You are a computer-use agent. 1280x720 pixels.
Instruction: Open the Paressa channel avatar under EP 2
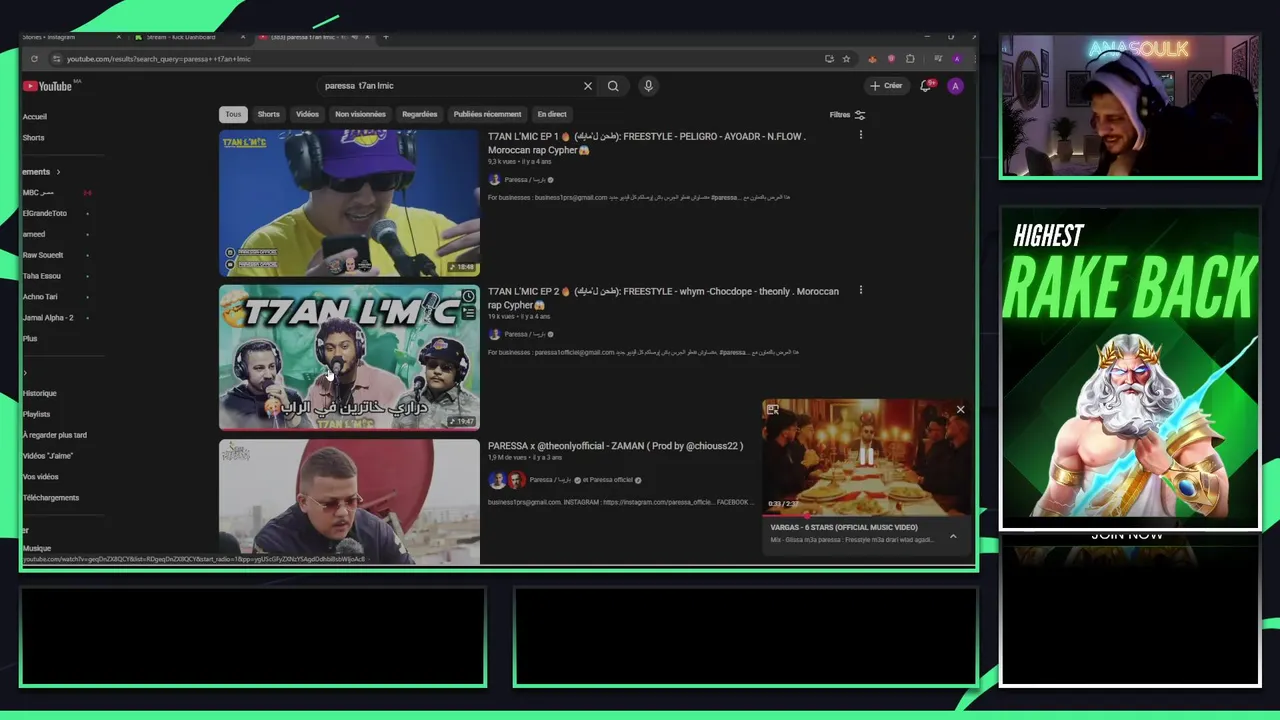[x=494, y=334]
